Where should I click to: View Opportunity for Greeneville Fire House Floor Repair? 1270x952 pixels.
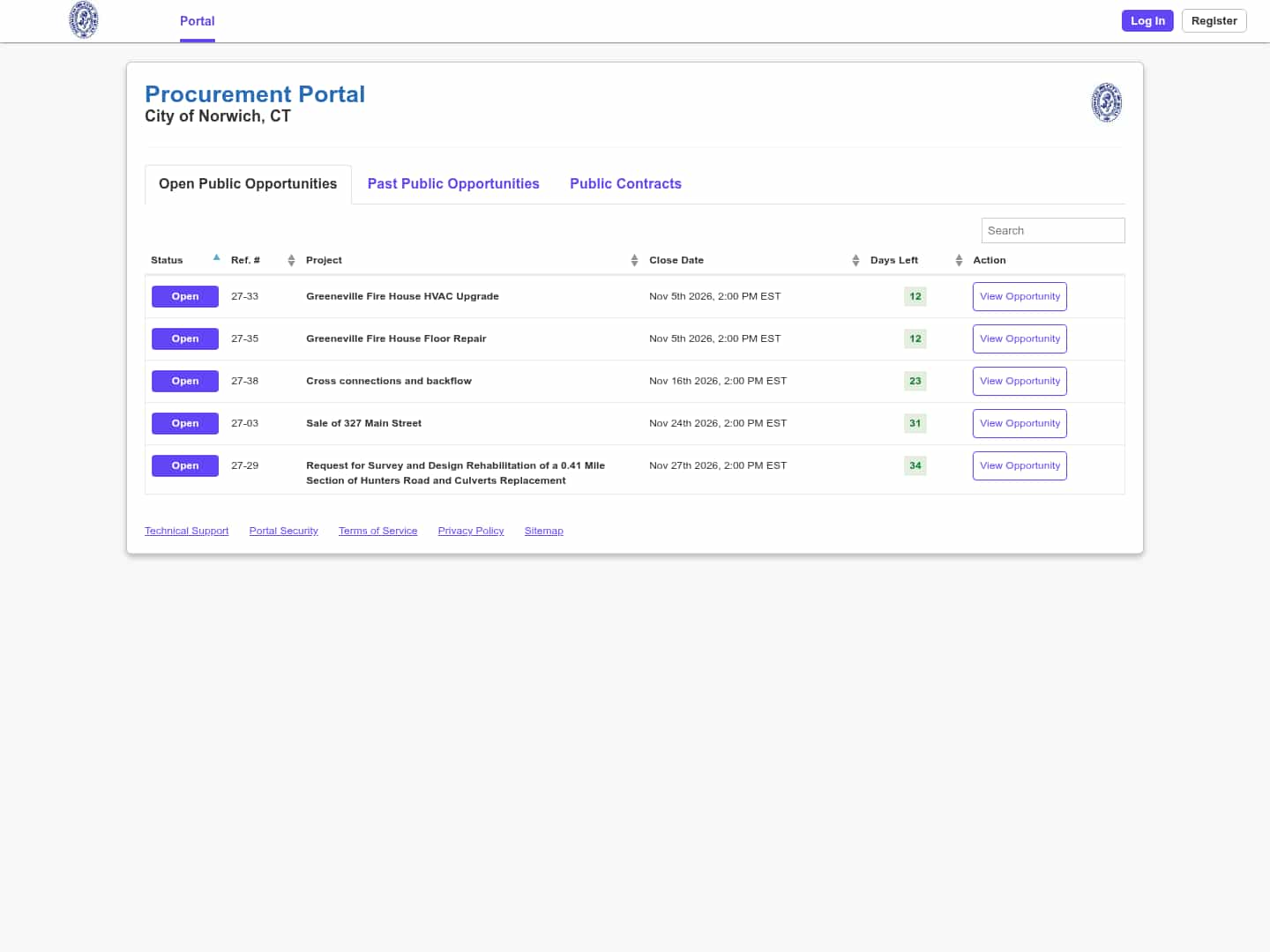(x=1020, y=339)
